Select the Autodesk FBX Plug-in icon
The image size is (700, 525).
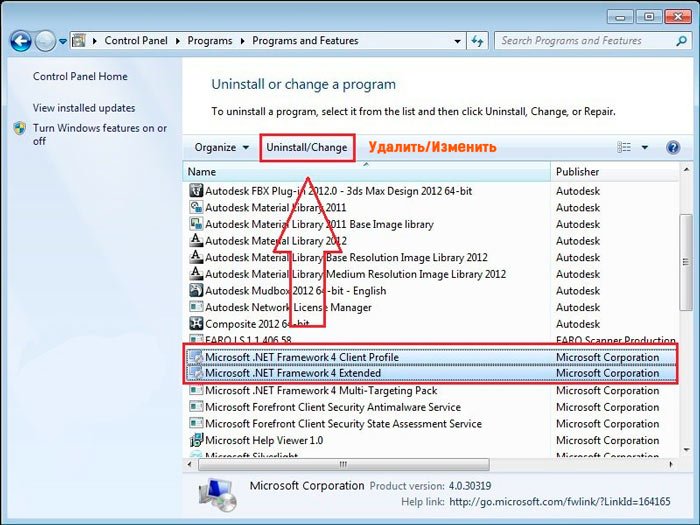tap(196, 191)
